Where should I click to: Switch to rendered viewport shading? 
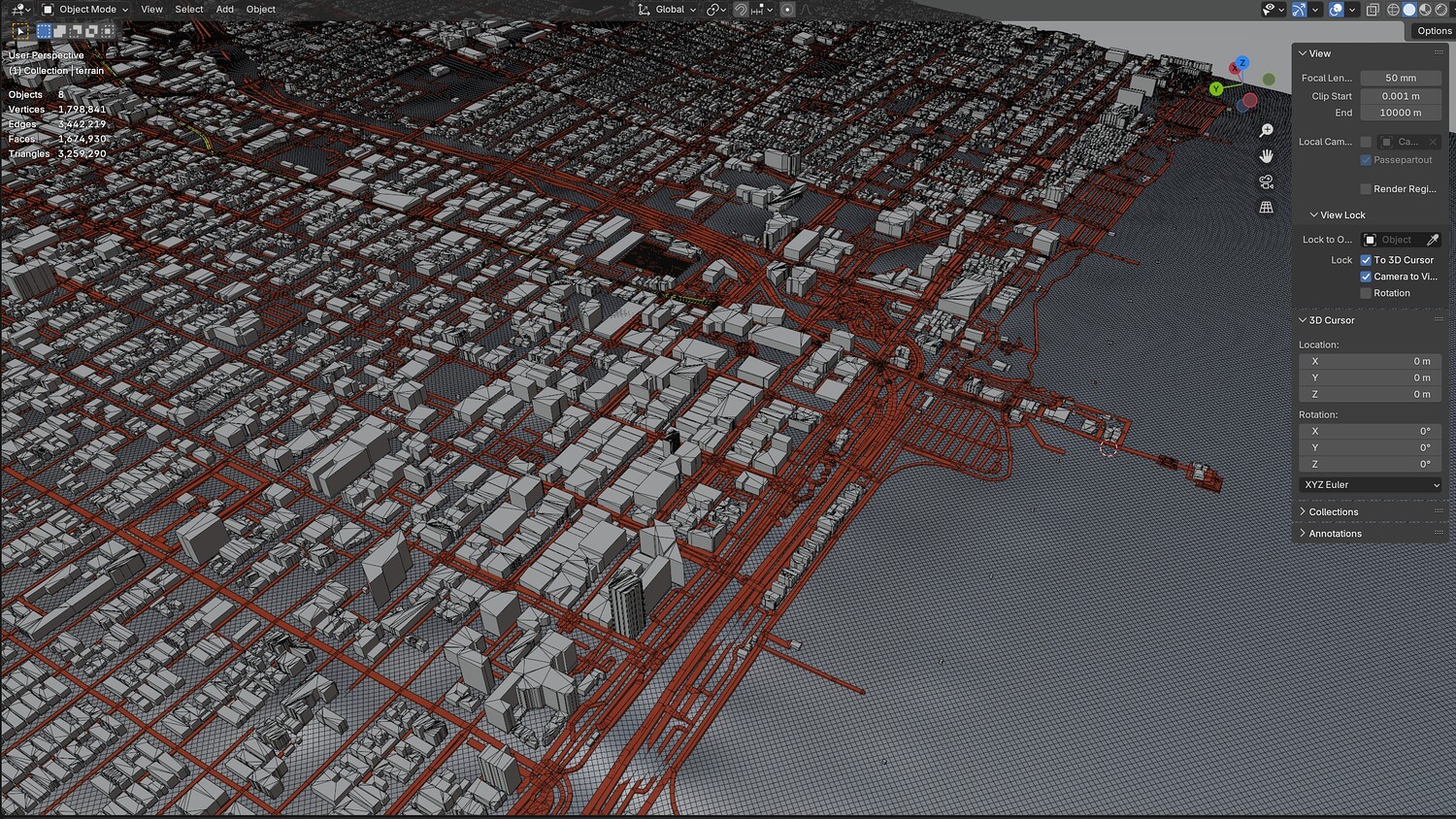tap(1440, 10)
